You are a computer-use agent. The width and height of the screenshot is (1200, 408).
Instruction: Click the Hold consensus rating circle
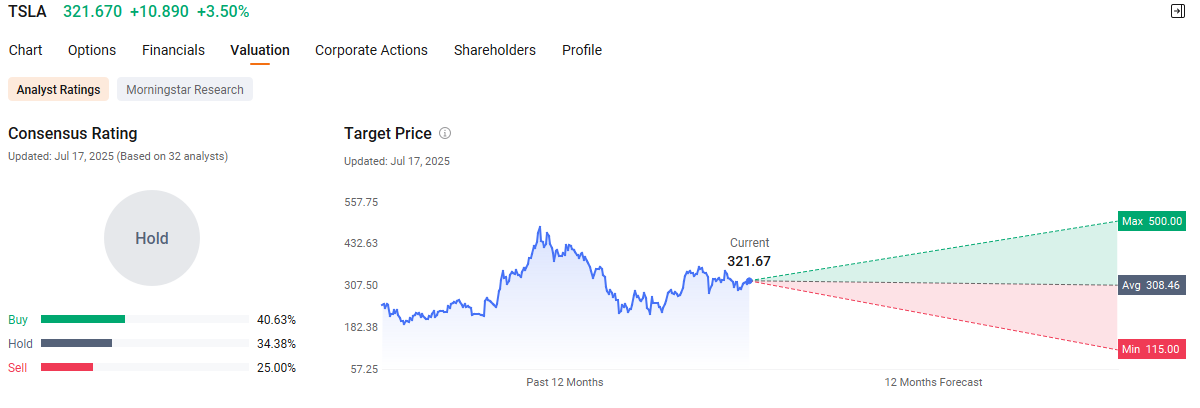pos(152,238)
